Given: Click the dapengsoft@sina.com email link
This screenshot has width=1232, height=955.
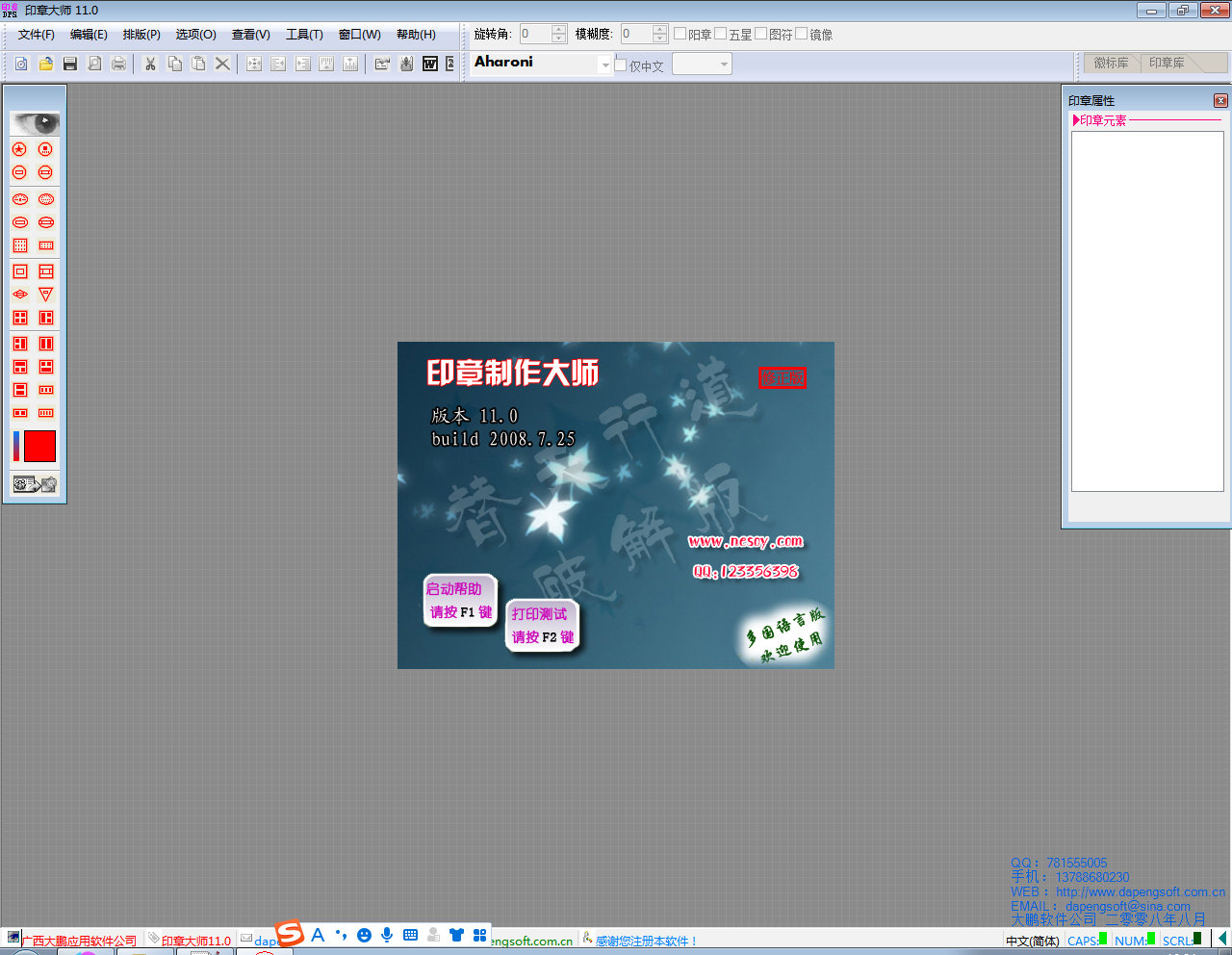Looking at the screenshot, I should click(x=1127, y=906).
